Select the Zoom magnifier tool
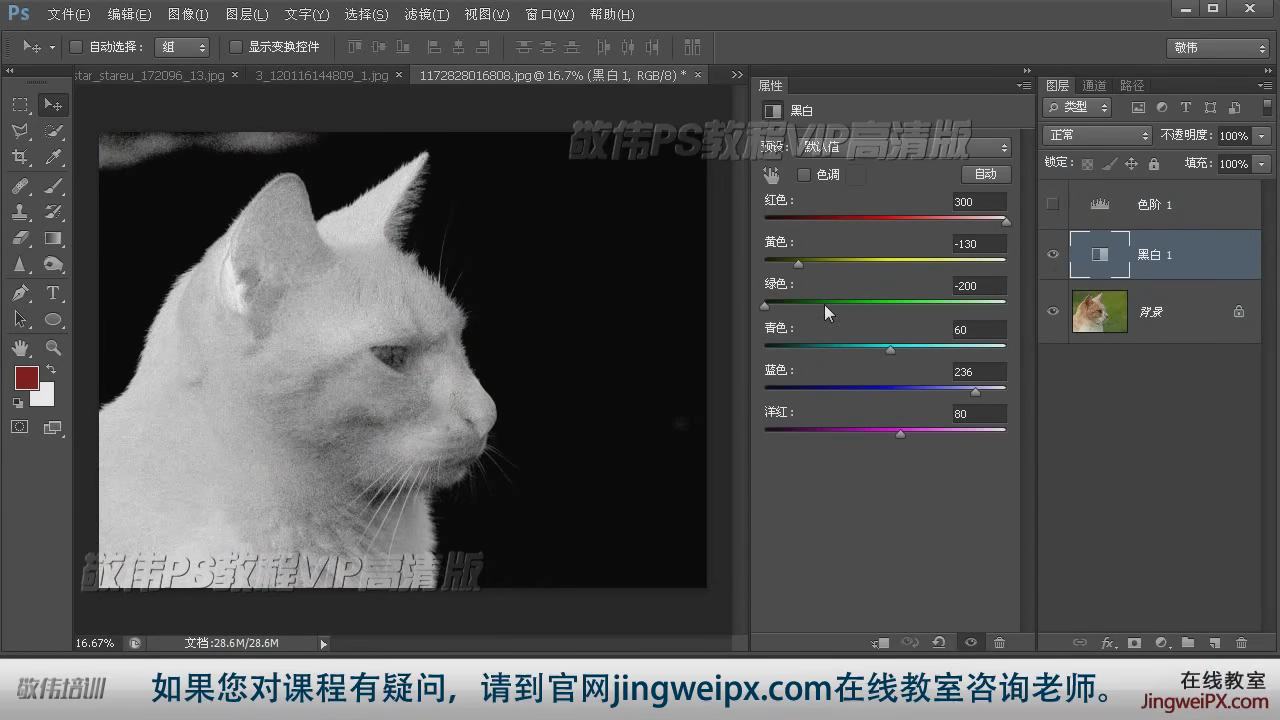Image resolution: width=1280 pixels, height=720 pixels. coord(54,348)
